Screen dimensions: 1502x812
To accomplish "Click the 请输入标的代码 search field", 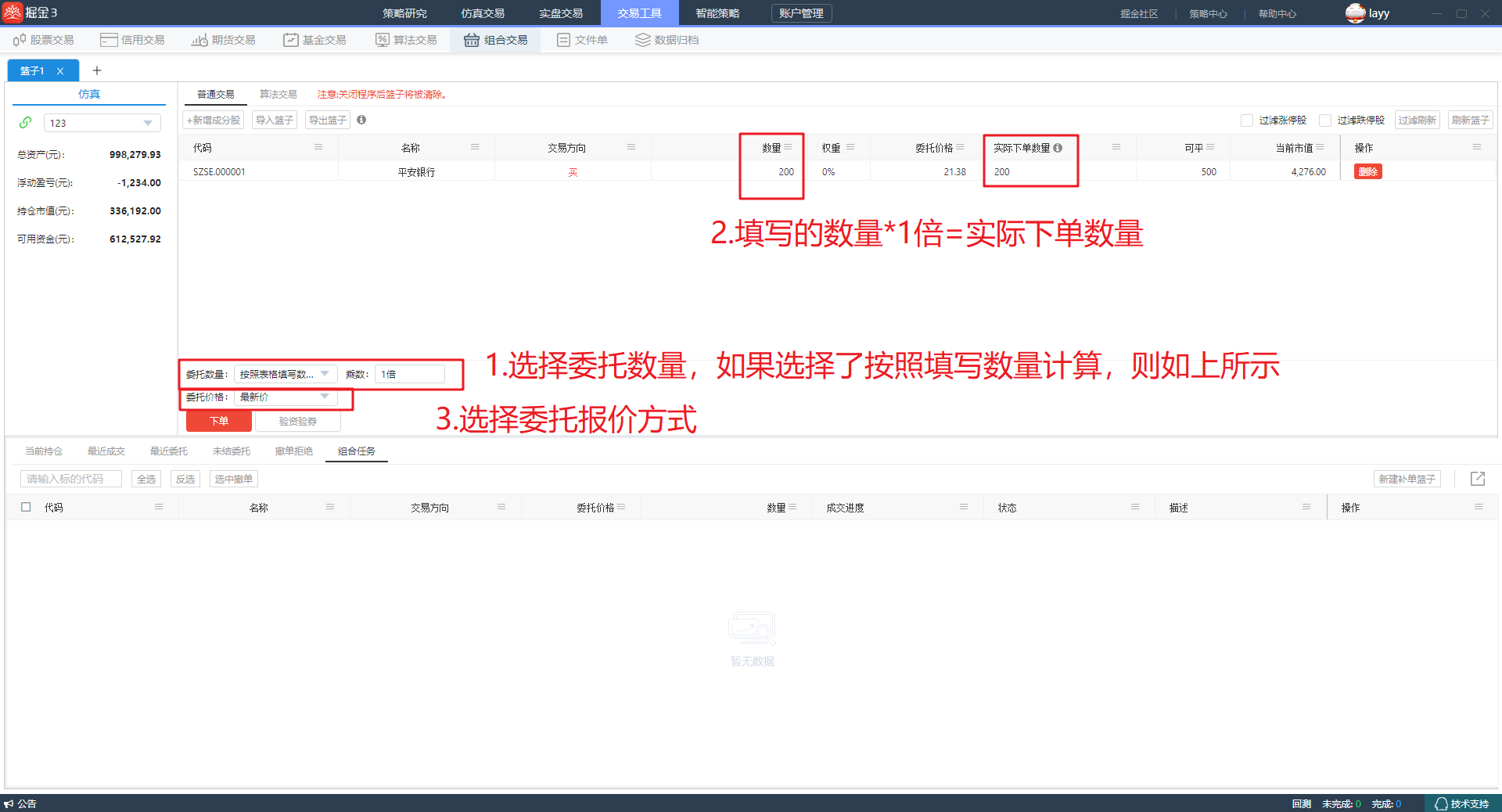I will [x=70, y=479].
